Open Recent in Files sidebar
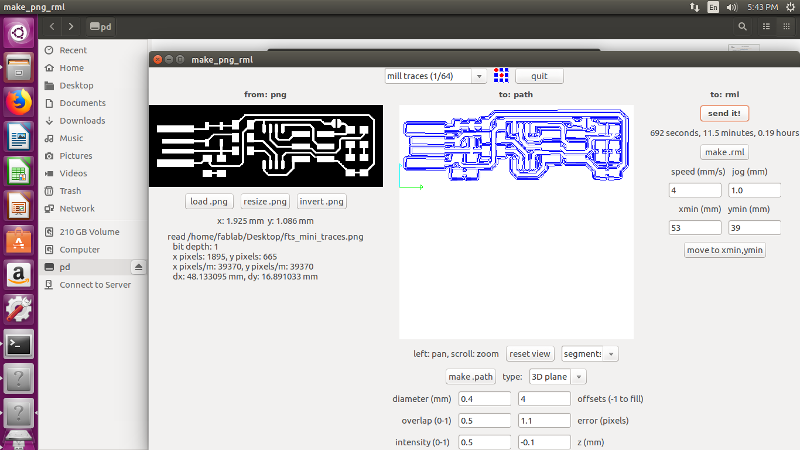800x450 pixels. click(x=73, y=50)
